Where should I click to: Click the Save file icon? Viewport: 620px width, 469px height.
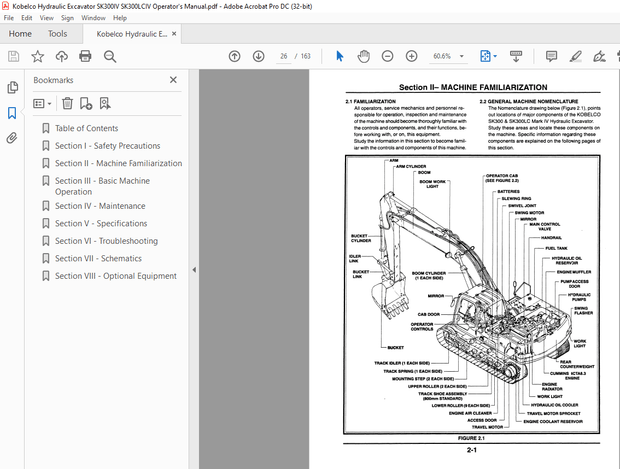coord(13,56)
